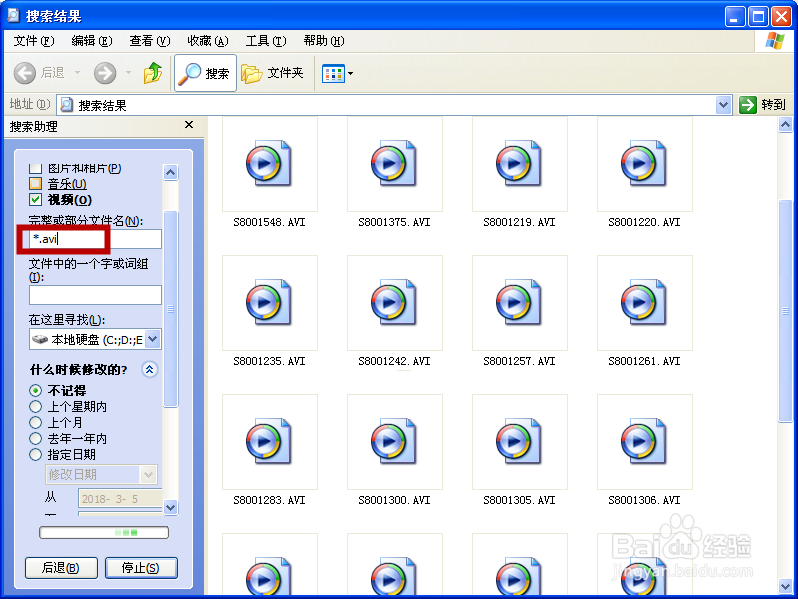Select the Specify dates radio button
Viewport: 798px width, 599px height.
pyautogui.click(x=35, y=454)
